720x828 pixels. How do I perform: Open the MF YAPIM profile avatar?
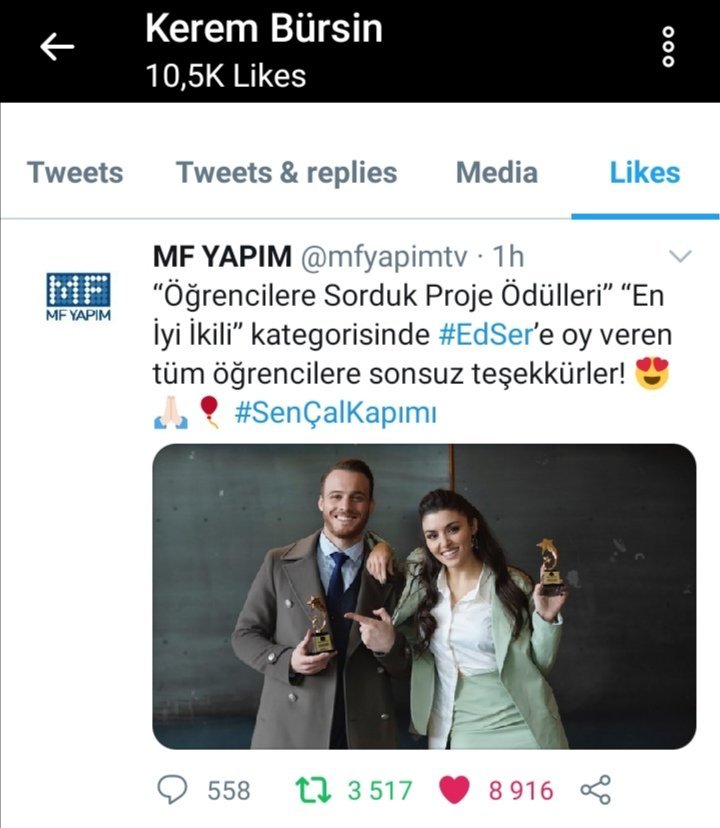pyautogui.click(x=79, y=295)
